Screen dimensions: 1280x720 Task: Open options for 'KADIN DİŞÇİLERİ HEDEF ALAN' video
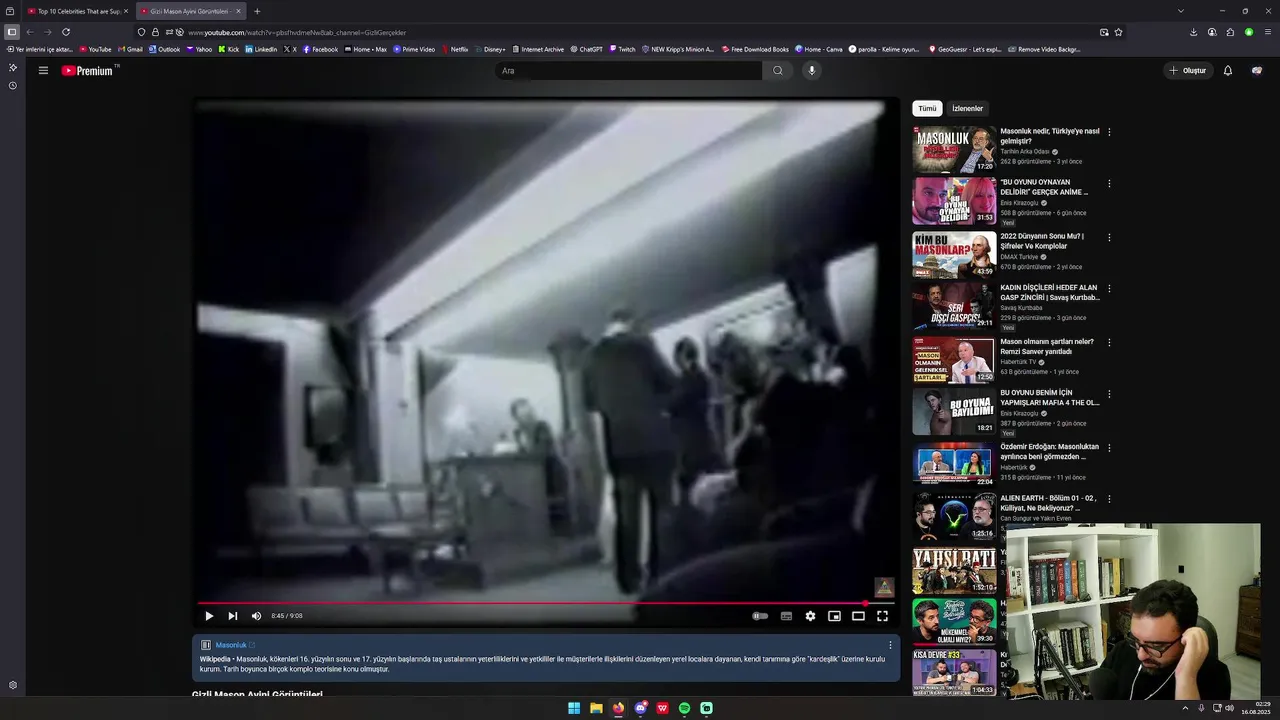tap(1109, 289)
